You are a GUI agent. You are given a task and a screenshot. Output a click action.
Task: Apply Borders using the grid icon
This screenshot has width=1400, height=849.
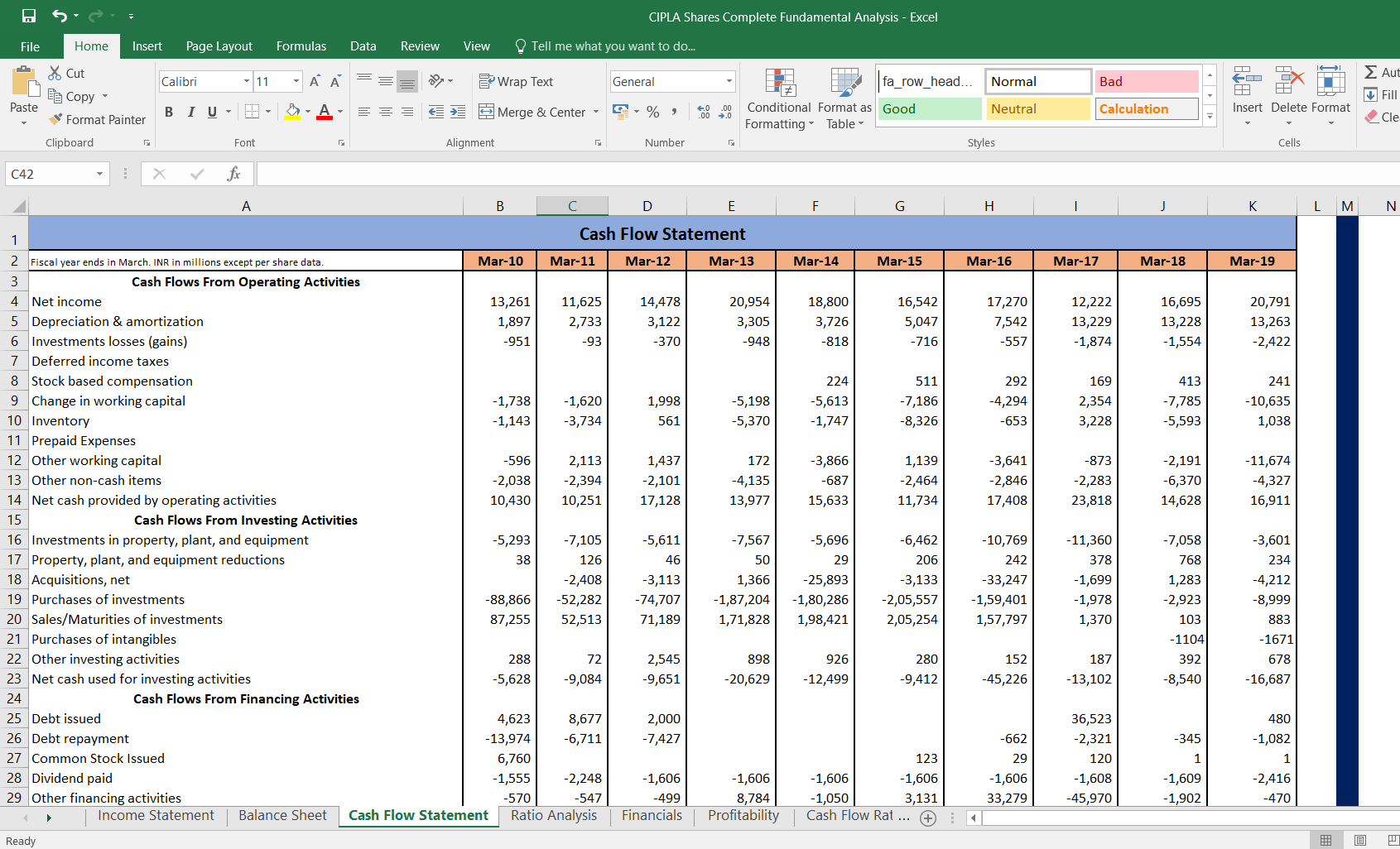(253, 112)
